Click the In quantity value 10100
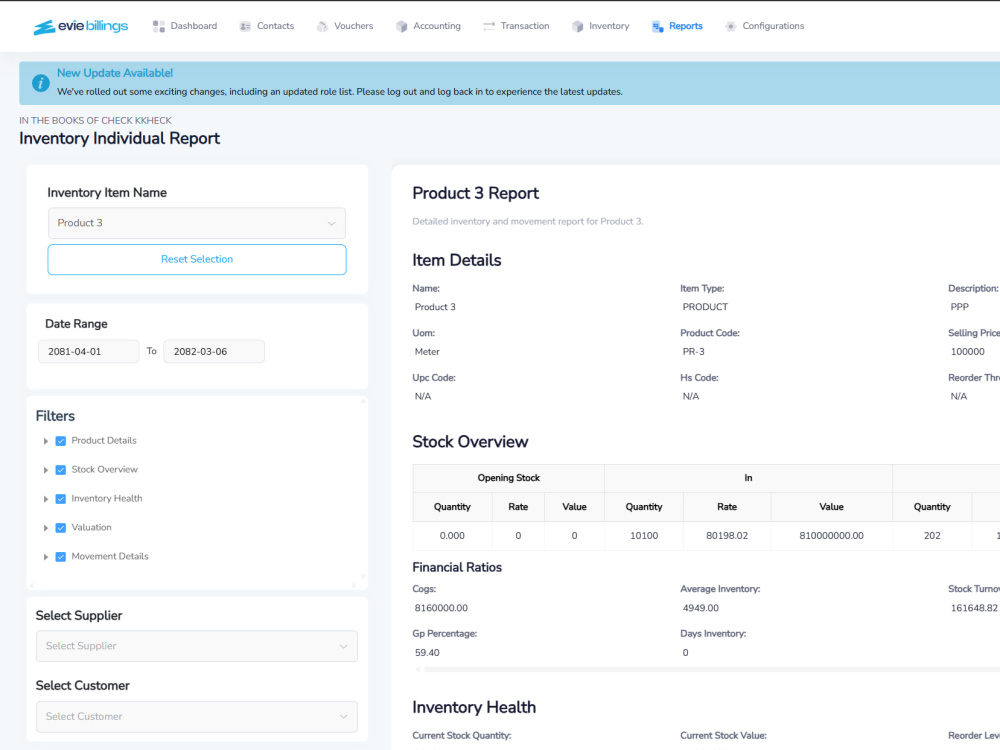 click(x=644, y=536)
